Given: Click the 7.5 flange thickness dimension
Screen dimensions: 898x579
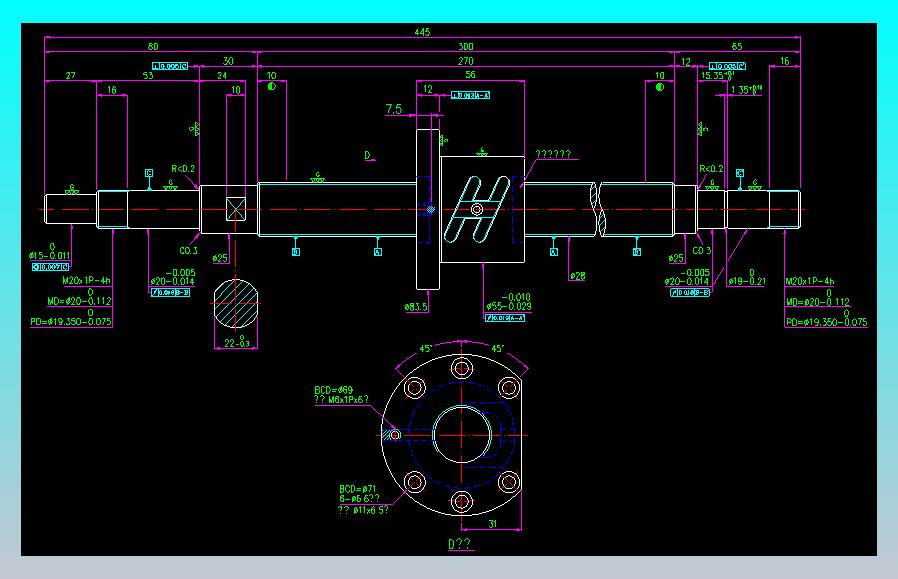Looking at the screenshot, I should 393,109.
